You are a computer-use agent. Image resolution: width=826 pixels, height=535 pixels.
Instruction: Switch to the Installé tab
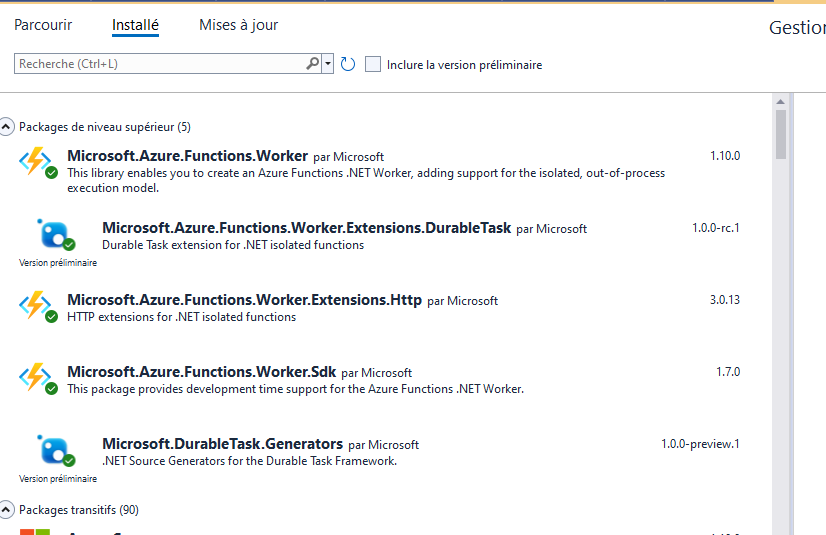coord(135,25)
